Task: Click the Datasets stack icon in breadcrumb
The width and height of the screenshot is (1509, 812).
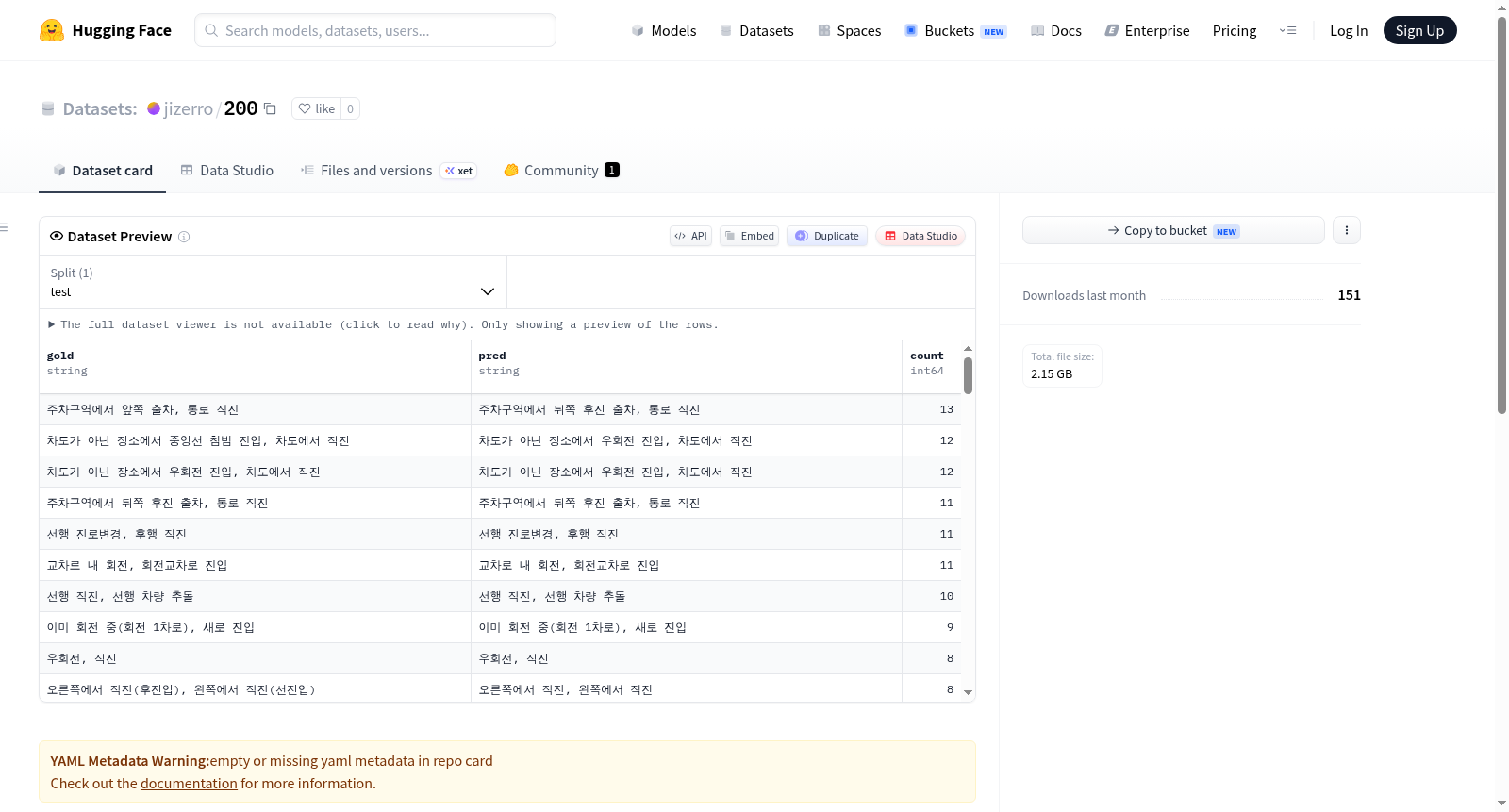Action: [48, 108]
